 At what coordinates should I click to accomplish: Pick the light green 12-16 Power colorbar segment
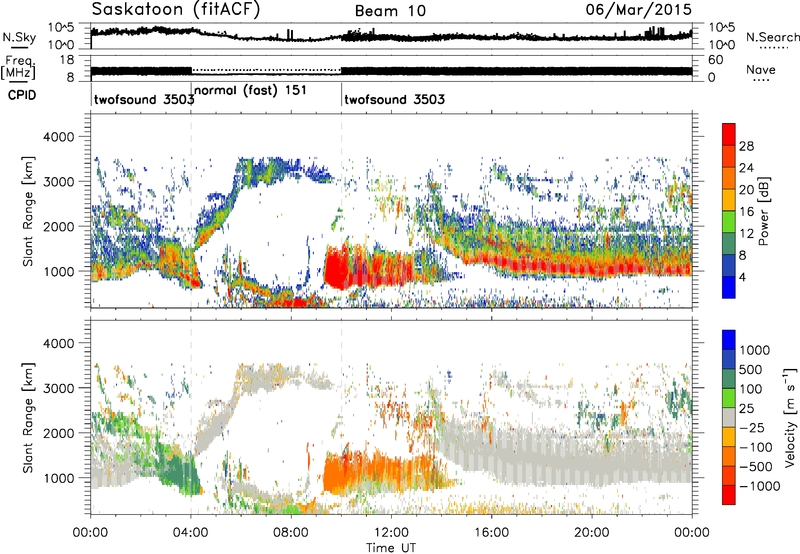(729, 222)
